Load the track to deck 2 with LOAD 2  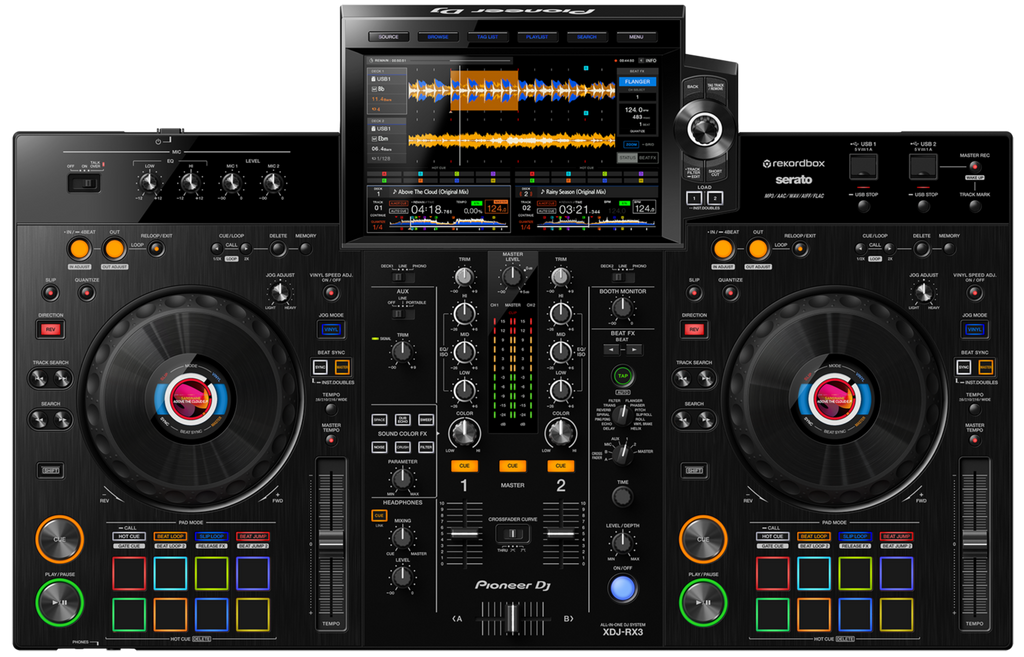click(715, 198)
